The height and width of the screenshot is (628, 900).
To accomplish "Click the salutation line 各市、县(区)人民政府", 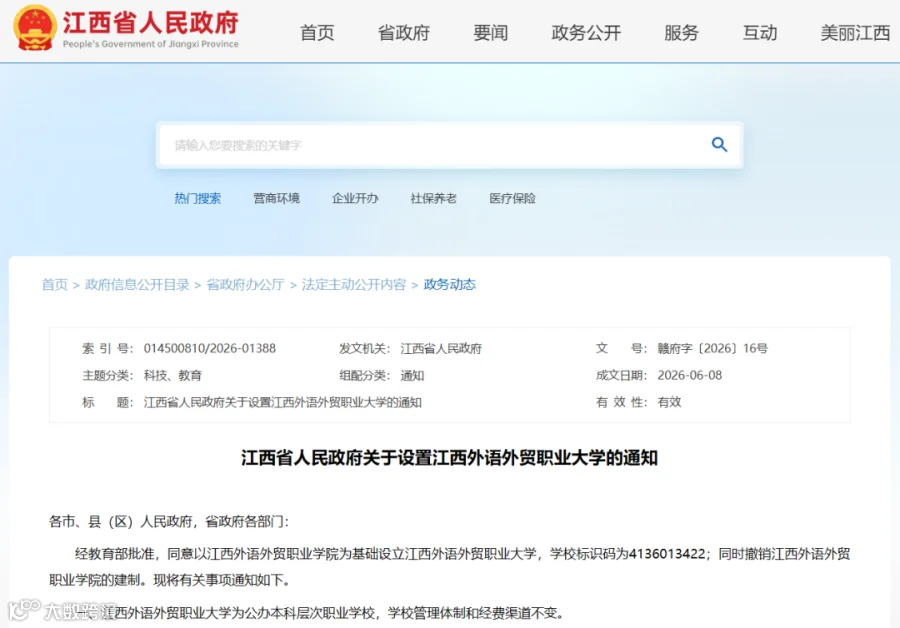I will point(169,521).
